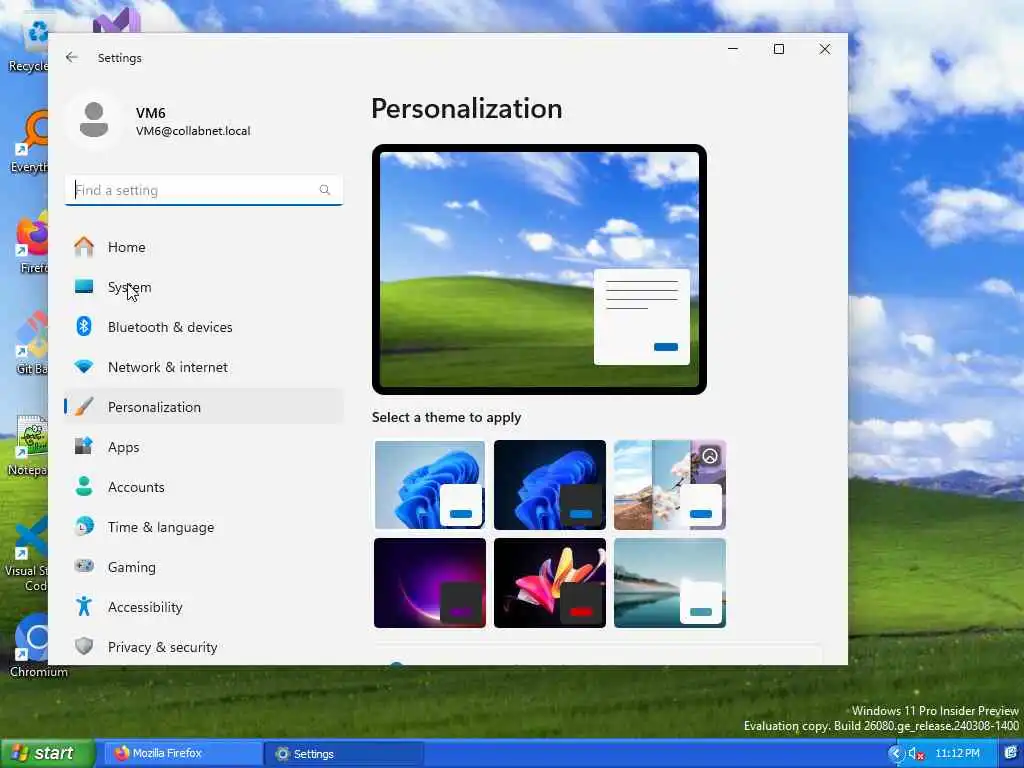The height and width of the screenshot is (768, 1024).
Task: Go to Accessibility label
Action: click(x=145, y=607)
